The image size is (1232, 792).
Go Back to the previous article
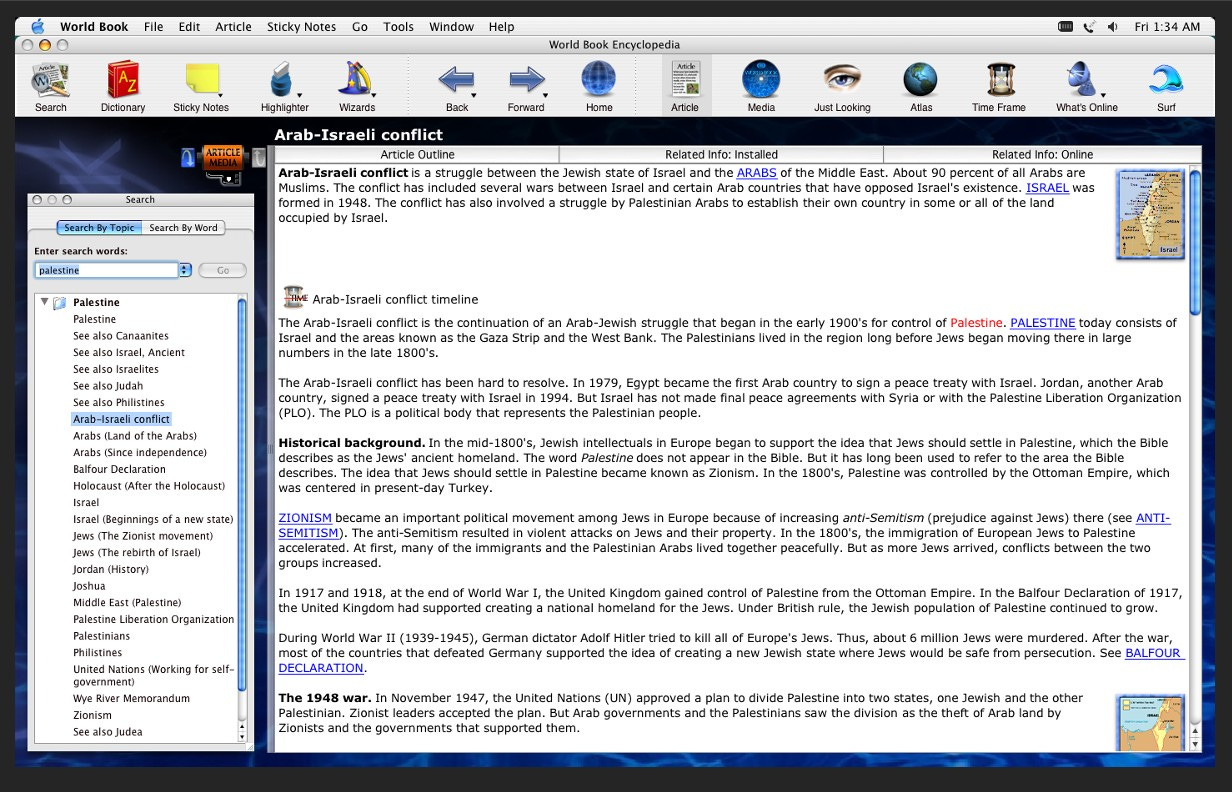click(x=455, y=80)
